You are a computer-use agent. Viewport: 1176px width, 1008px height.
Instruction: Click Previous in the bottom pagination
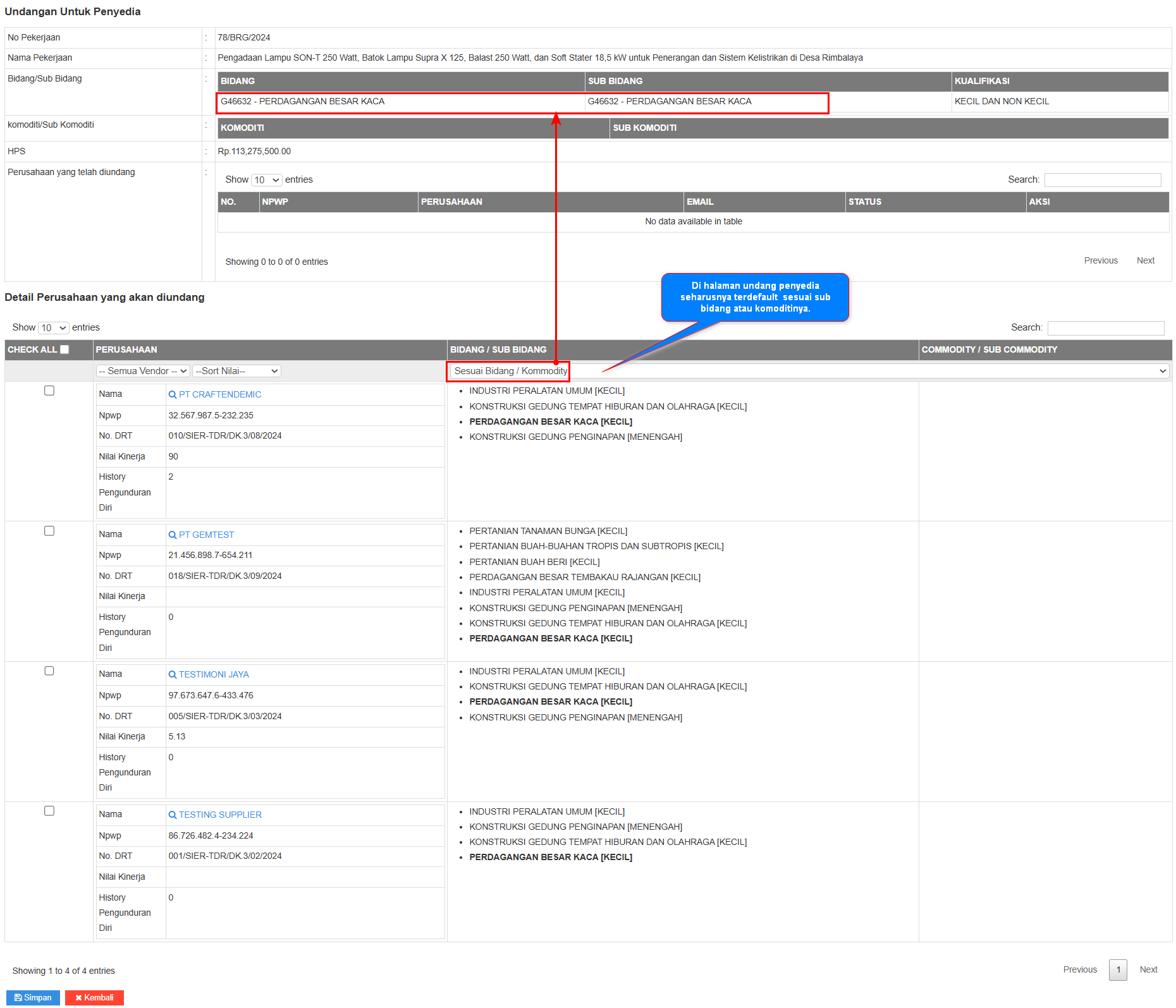pyautogui.click(x=1080, y=970)
